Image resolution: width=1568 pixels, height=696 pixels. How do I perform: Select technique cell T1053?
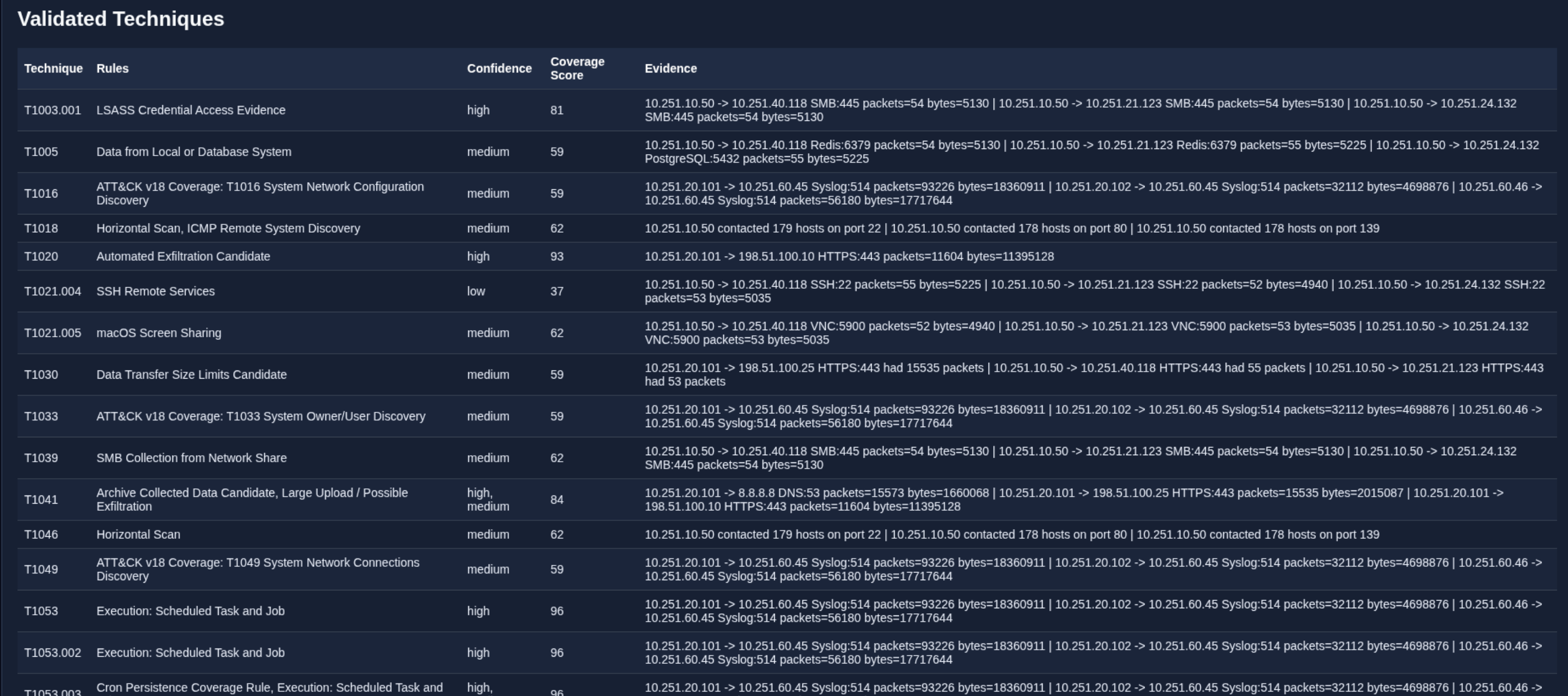41,611
